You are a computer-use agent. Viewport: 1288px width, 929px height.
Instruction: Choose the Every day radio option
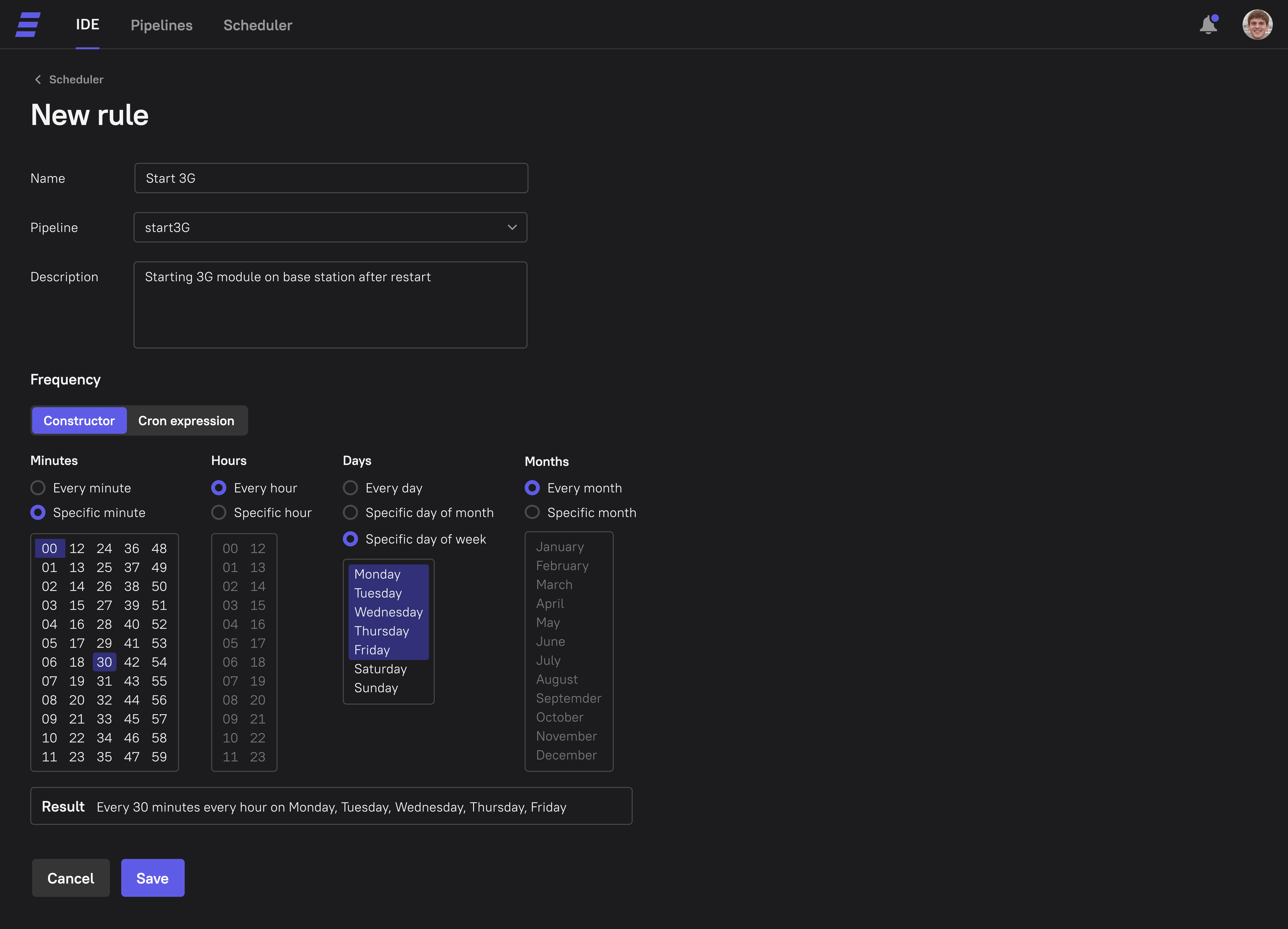click(x=350, y=488)
